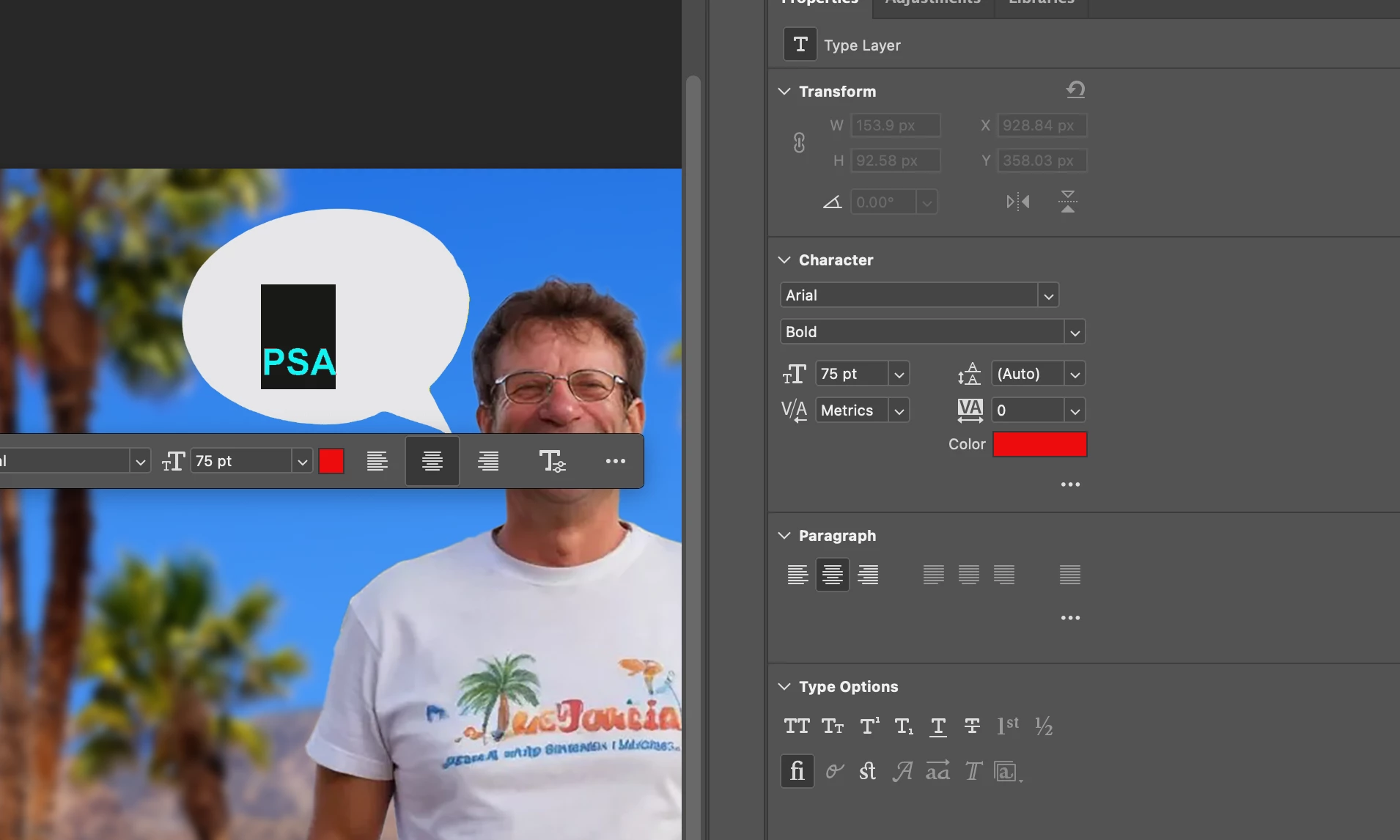Image resolution: width=1400 pixels, height=840 pixels.
Task: Open the taskbar font family dropdown
Action: point(140,461)
